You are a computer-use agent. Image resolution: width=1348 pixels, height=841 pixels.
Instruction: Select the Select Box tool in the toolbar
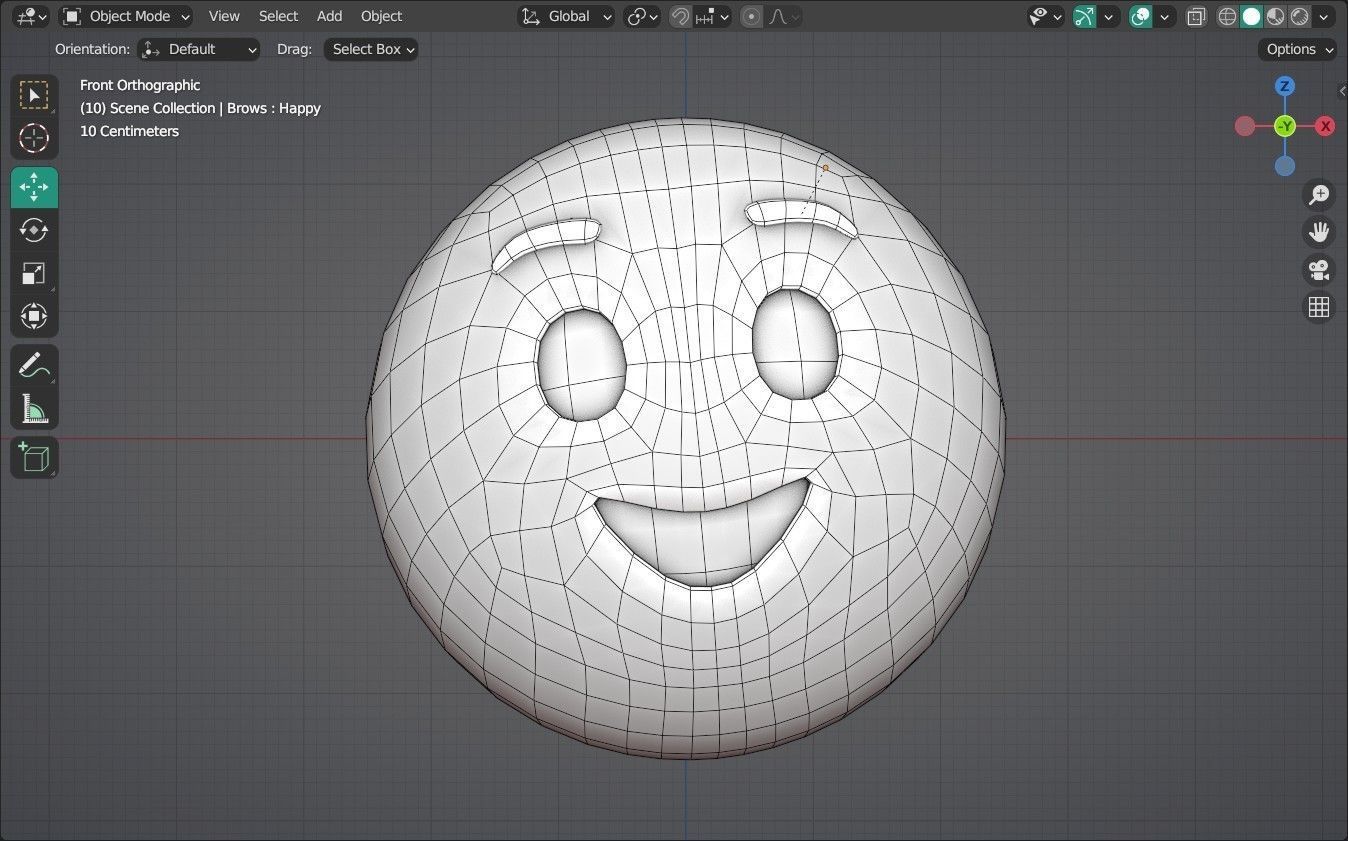[x=34, y=96]
